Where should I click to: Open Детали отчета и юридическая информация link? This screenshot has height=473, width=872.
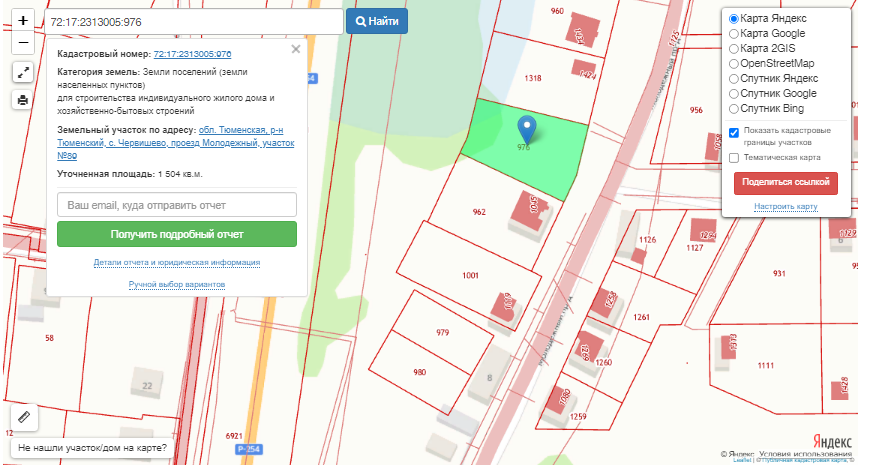[177, 262]
